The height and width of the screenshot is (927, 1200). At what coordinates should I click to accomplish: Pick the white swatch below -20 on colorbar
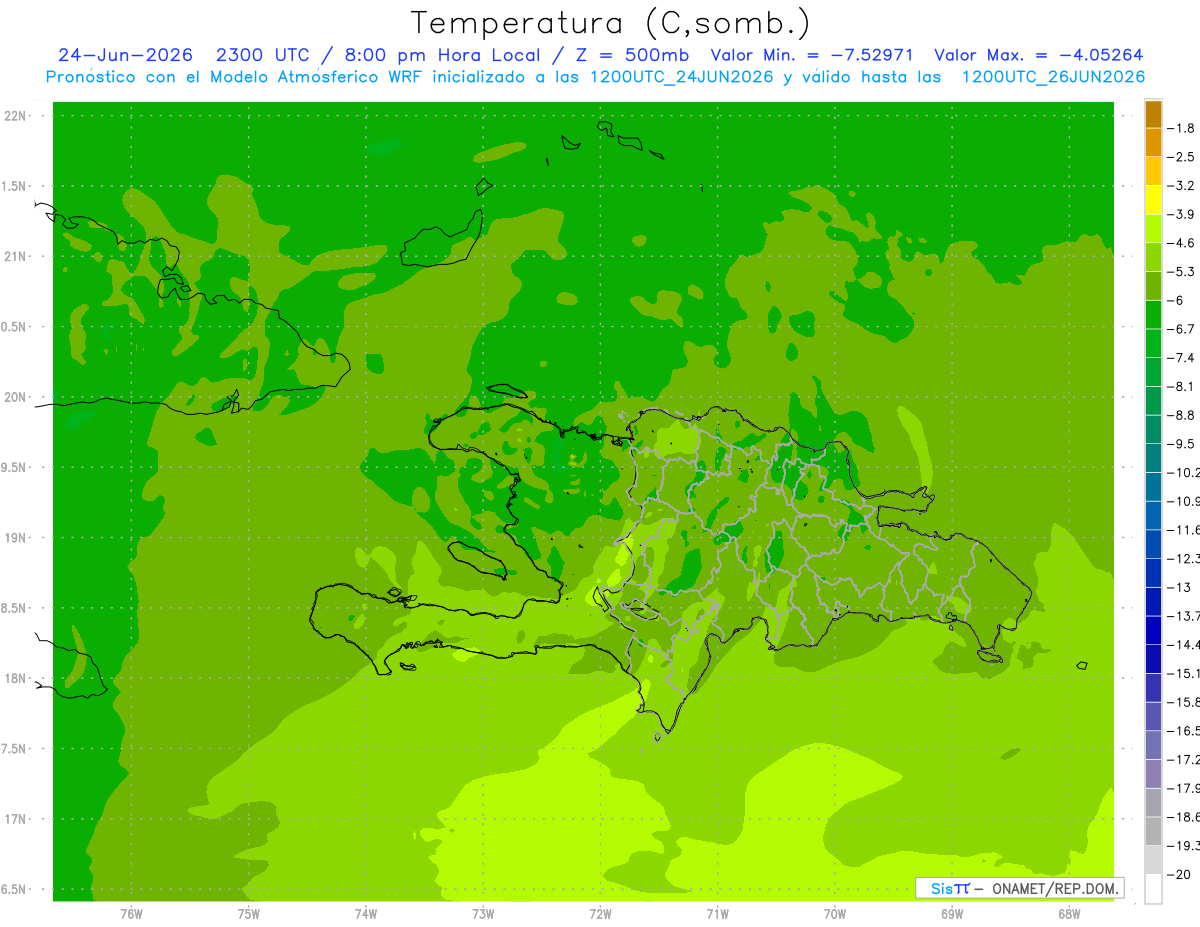pyautogui.click(x=1153, y=889)
